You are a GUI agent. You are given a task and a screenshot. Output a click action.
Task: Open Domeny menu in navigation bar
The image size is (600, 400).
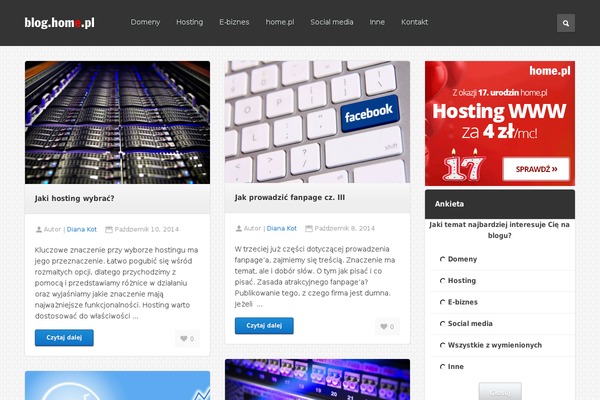coord(145,22)
